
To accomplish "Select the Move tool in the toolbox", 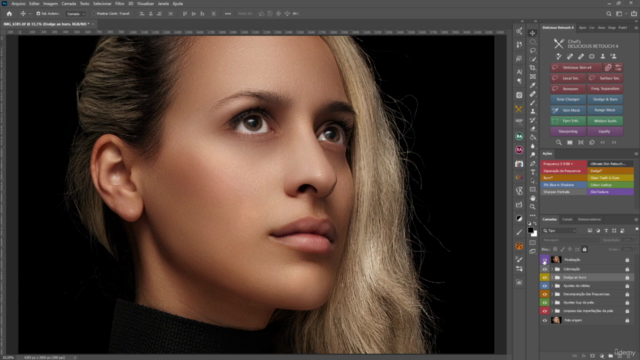I will (533, 33).
